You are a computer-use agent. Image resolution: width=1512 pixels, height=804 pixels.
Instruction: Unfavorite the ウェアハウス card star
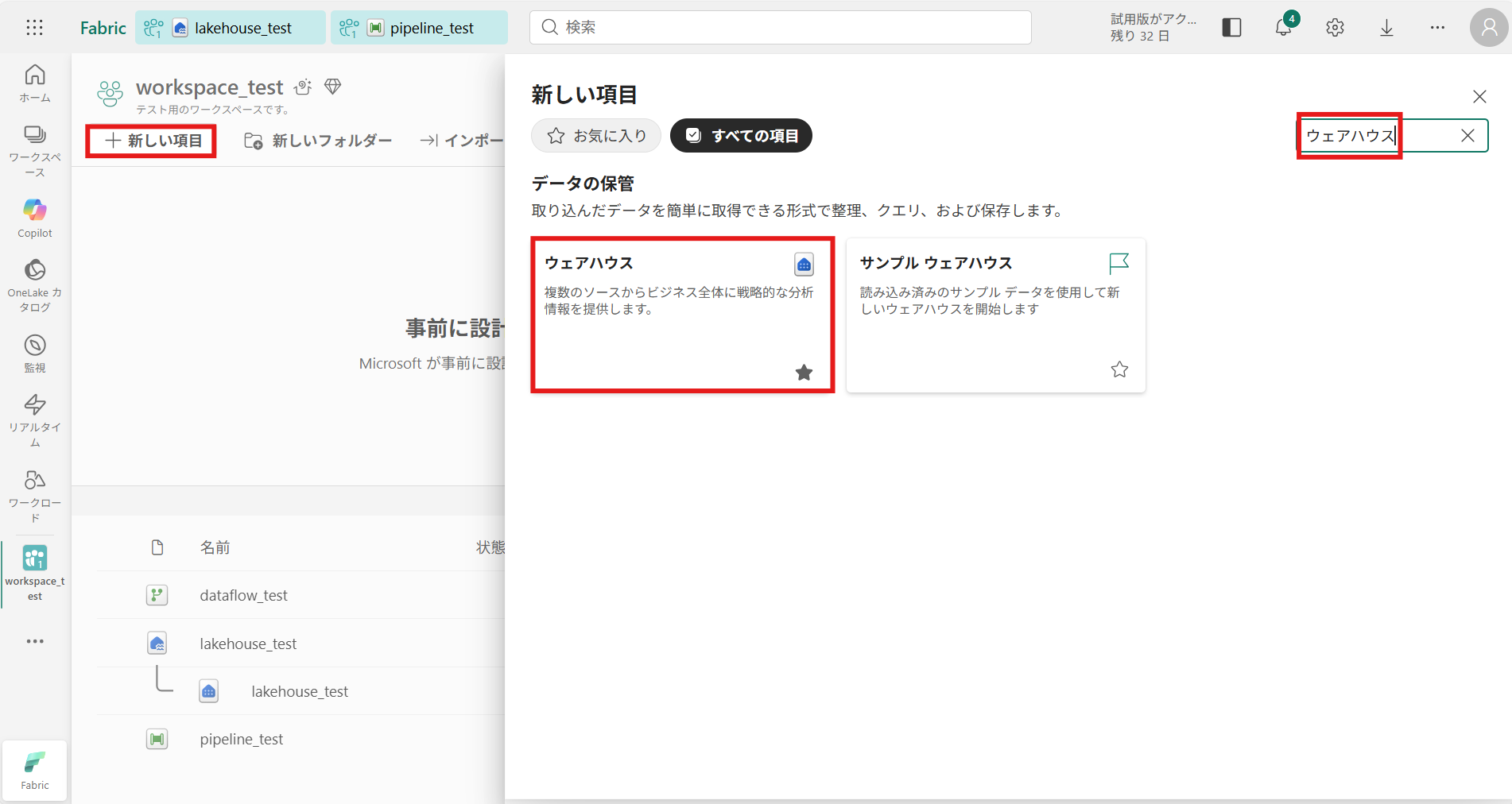tap(804, 372)
